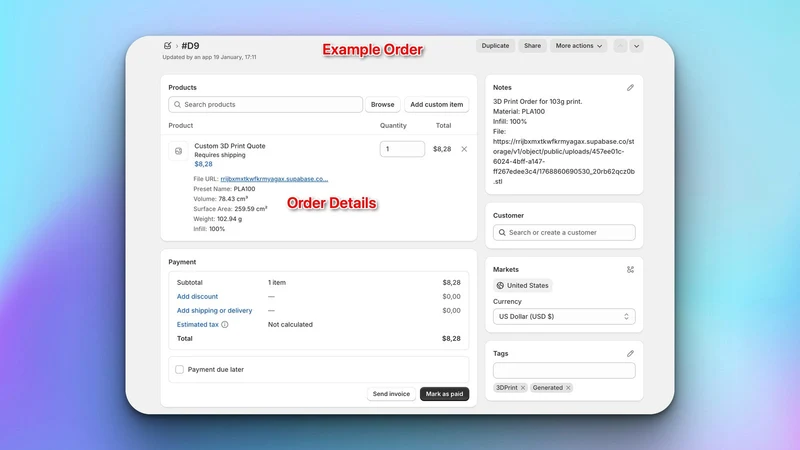
Task: Click the Surface Area 259.59 cm² value
Action: pyautogui.click(x=251, y=209)
